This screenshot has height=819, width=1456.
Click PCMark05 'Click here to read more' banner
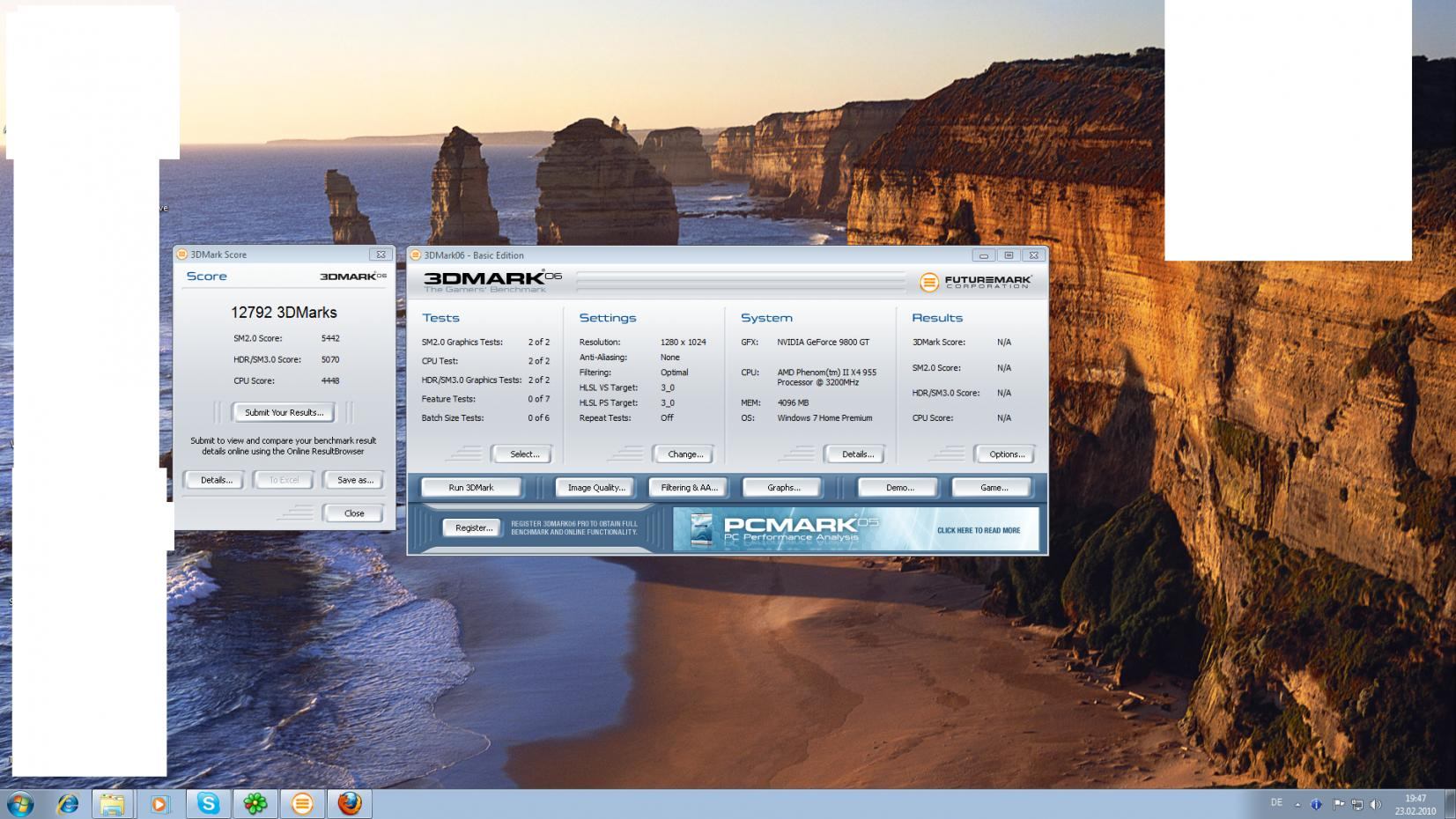click(x=856, y=529)
